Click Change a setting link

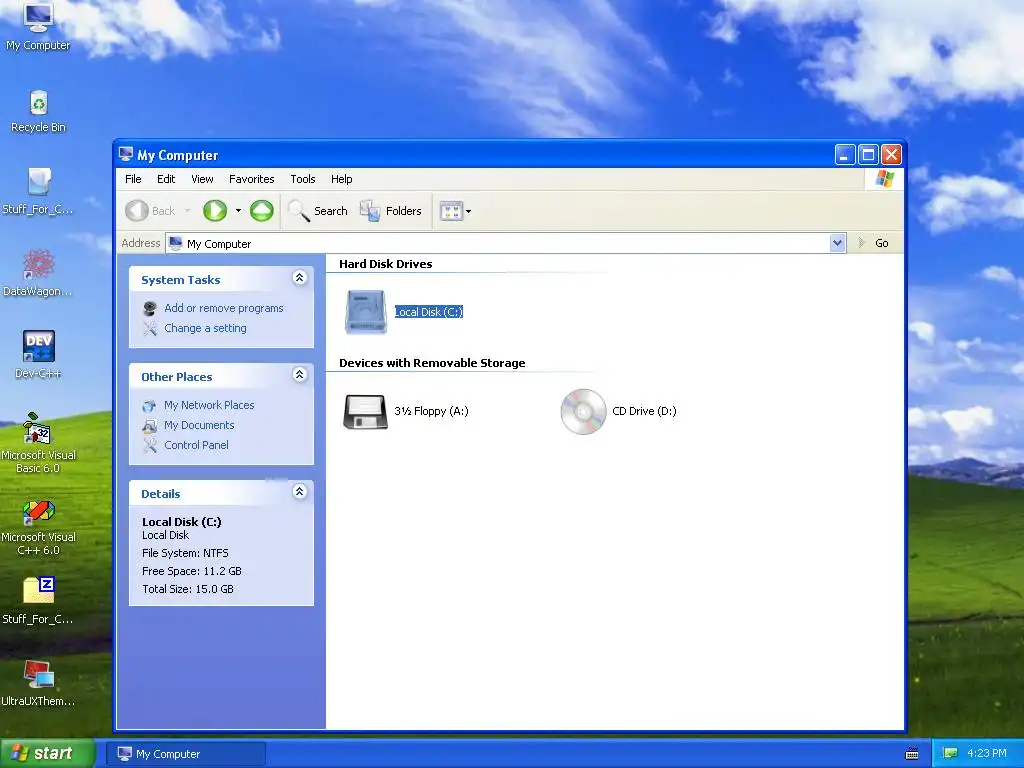point(205,328)
